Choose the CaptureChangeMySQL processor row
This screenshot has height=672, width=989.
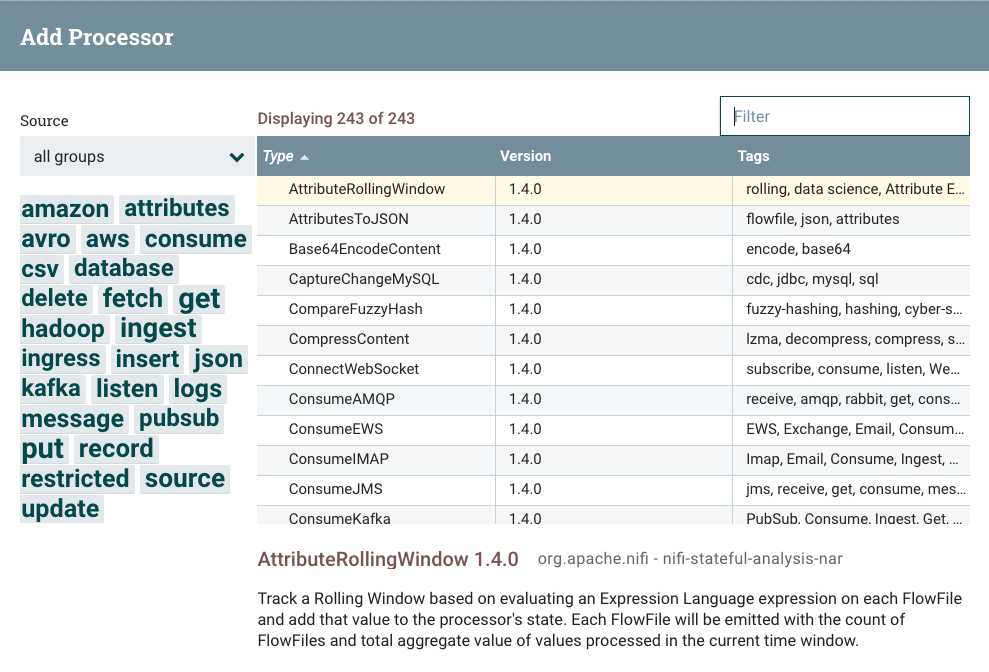click(363, 279)
